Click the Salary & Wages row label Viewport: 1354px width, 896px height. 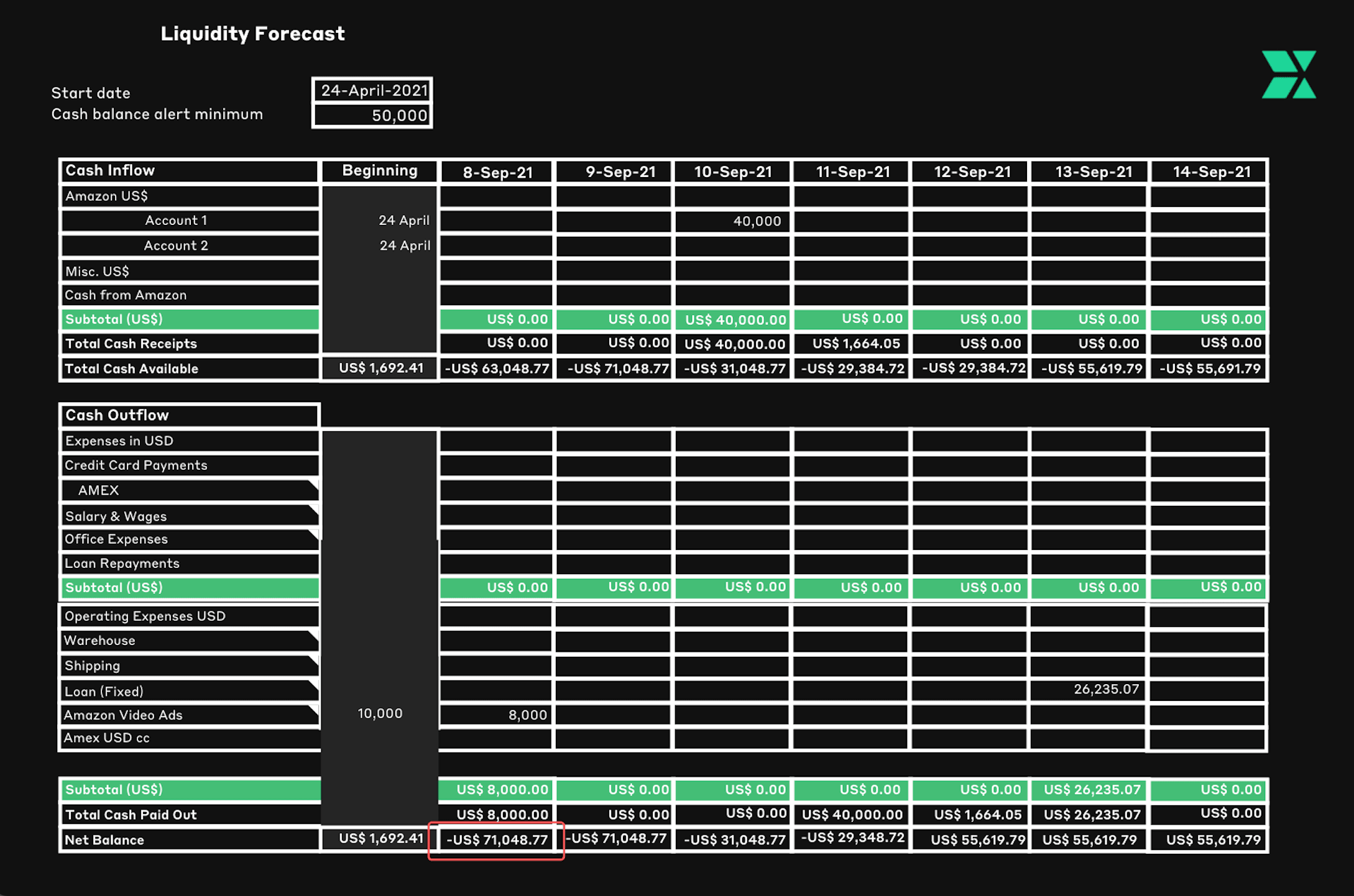tap(189, 516)
